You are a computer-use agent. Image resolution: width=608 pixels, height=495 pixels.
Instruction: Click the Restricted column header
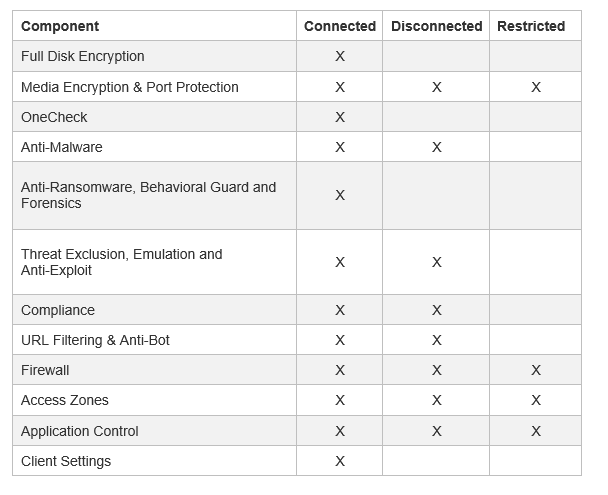[531, 26]
